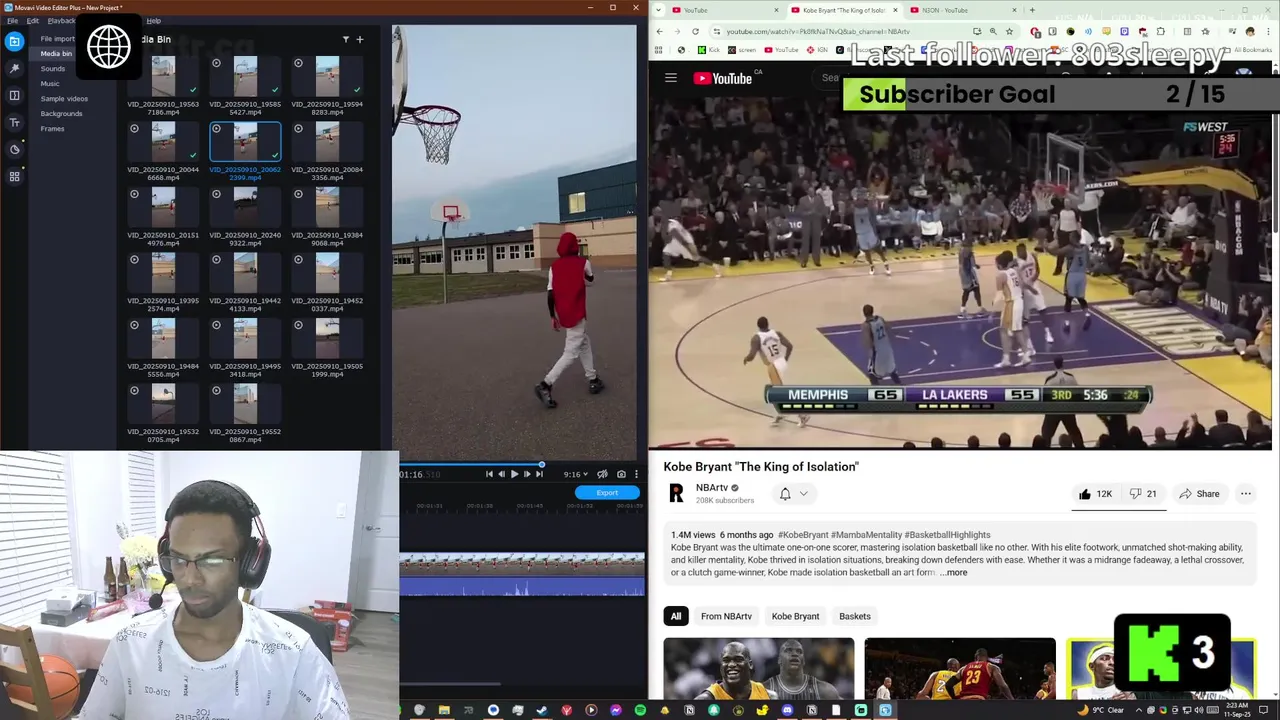Skip to next clip in Movavi player
The image size is (1280, 720).
click(539, 474)
